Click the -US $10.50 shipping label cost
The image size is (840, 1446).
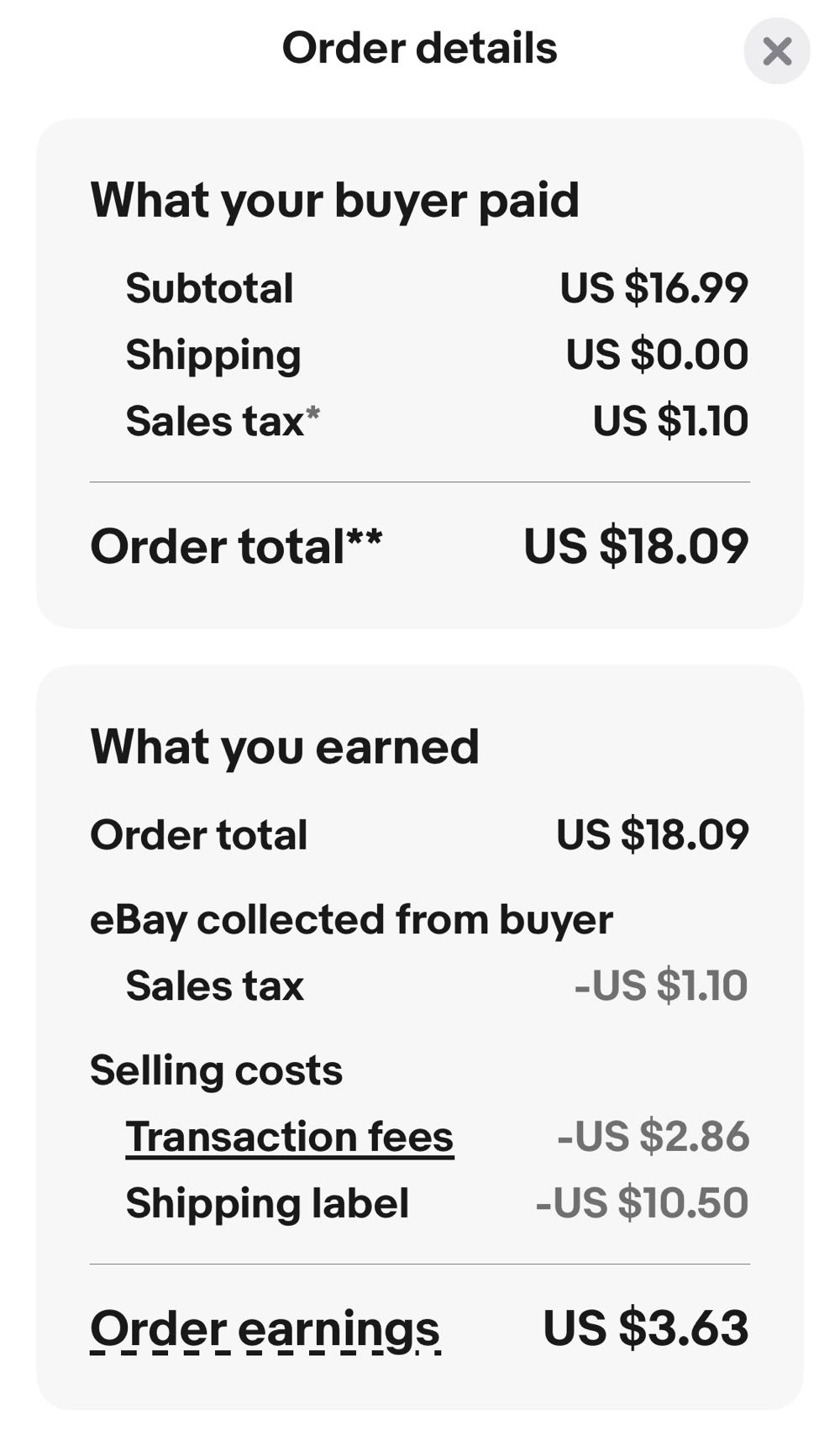click(x=642, y=1203)
